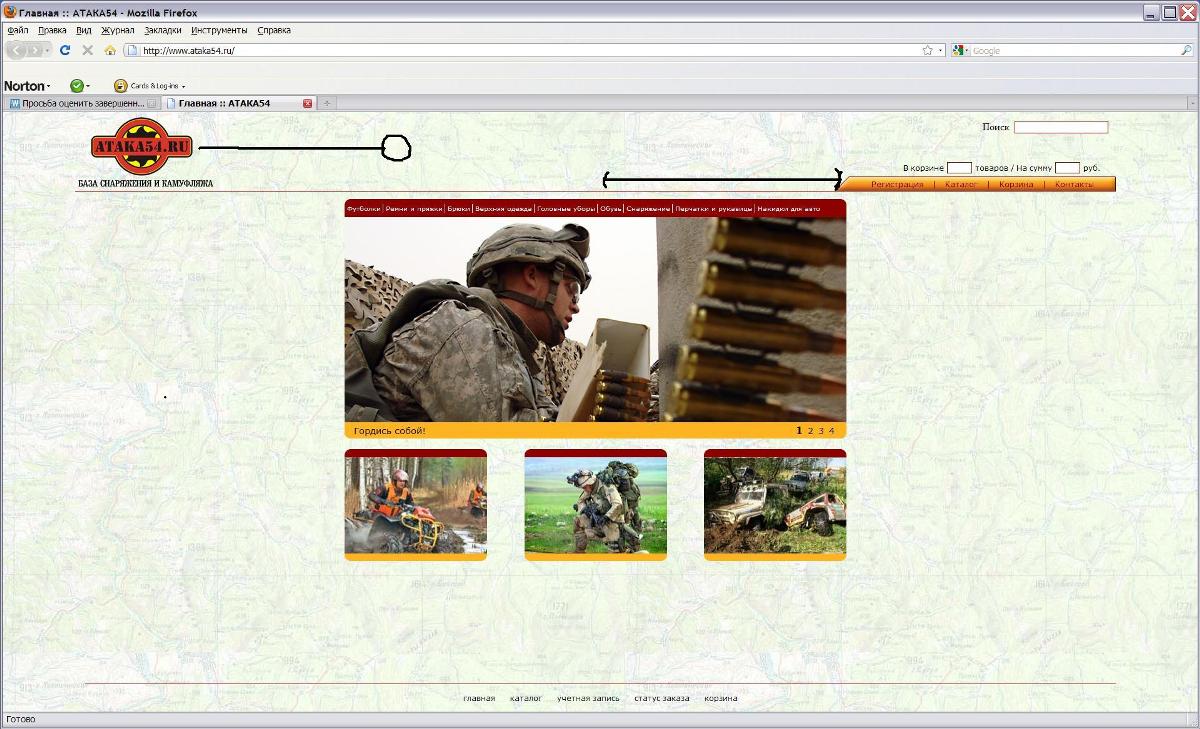The image size is (1200, 729).
Task: Reload the page with the refresh icon
Action: tap(65, 50)
